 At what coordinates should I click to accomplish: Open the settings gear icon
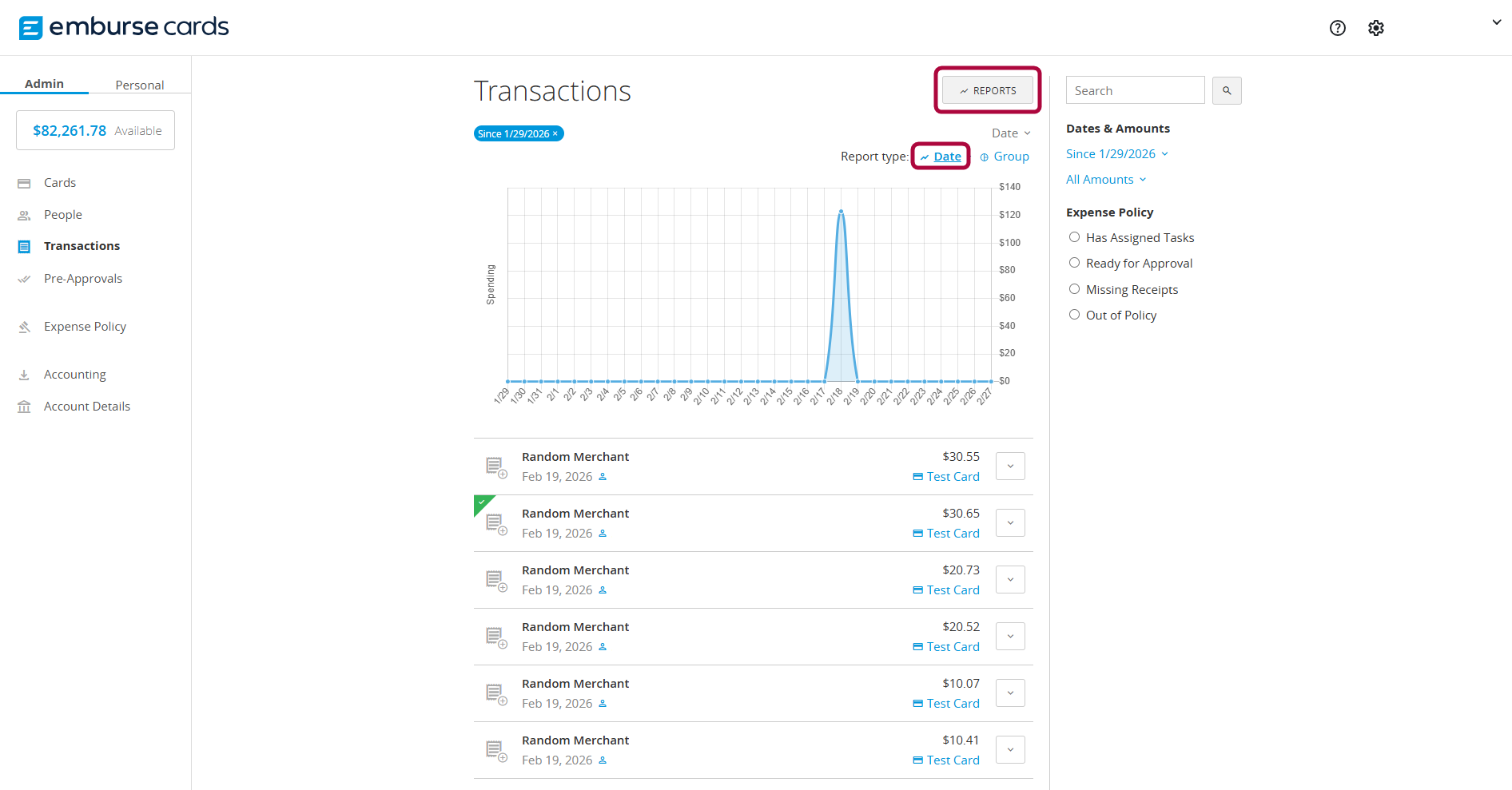click(1375, 28)
